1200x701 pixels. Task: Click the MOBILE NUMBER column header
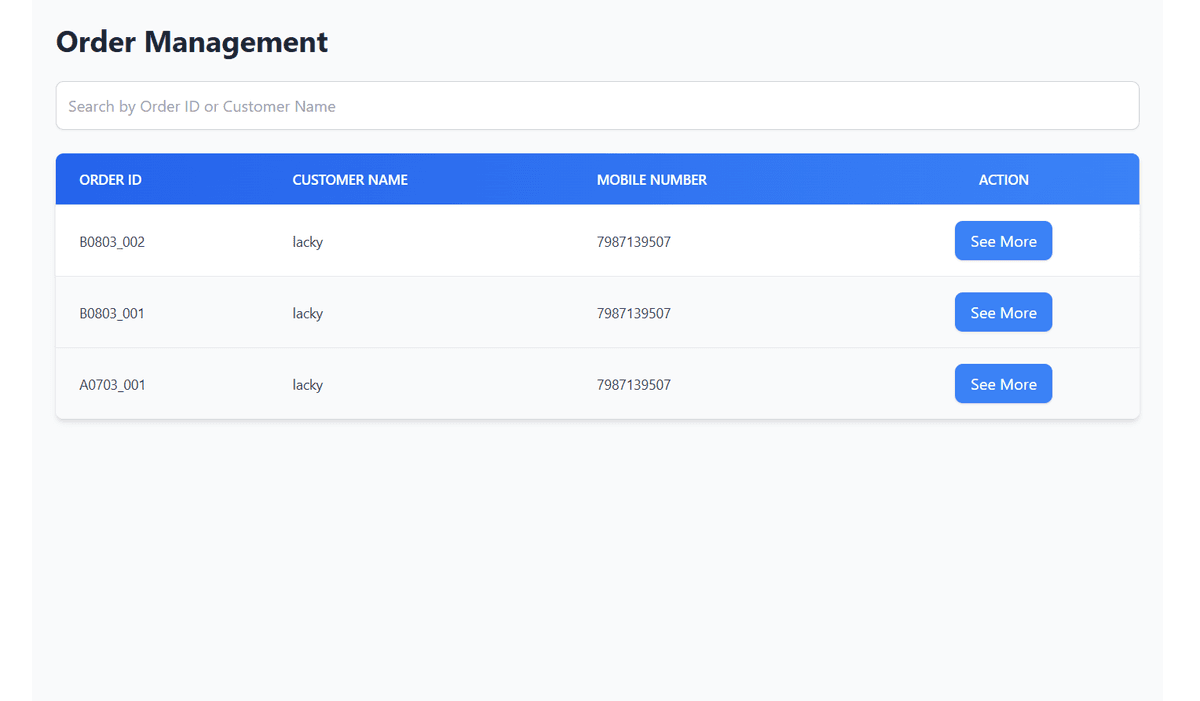[x=652, y=179]
